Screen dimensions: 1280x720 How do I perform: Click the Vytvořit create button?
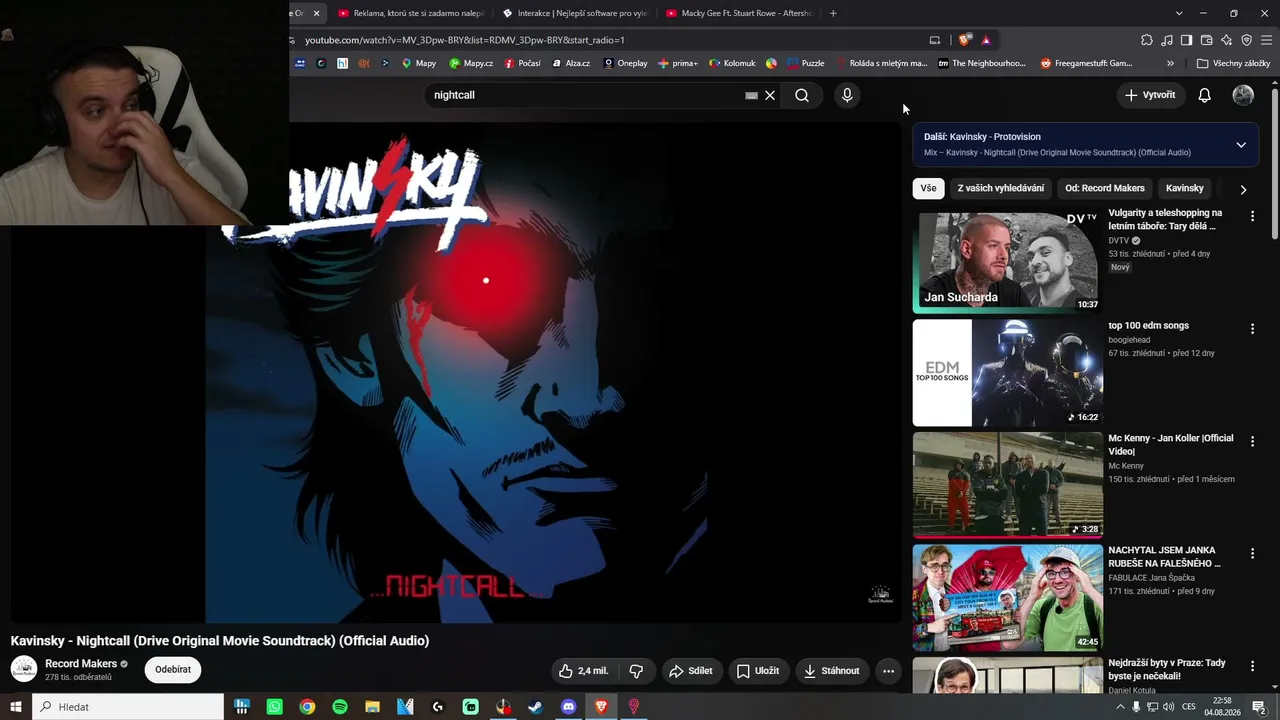[1150, 95]
